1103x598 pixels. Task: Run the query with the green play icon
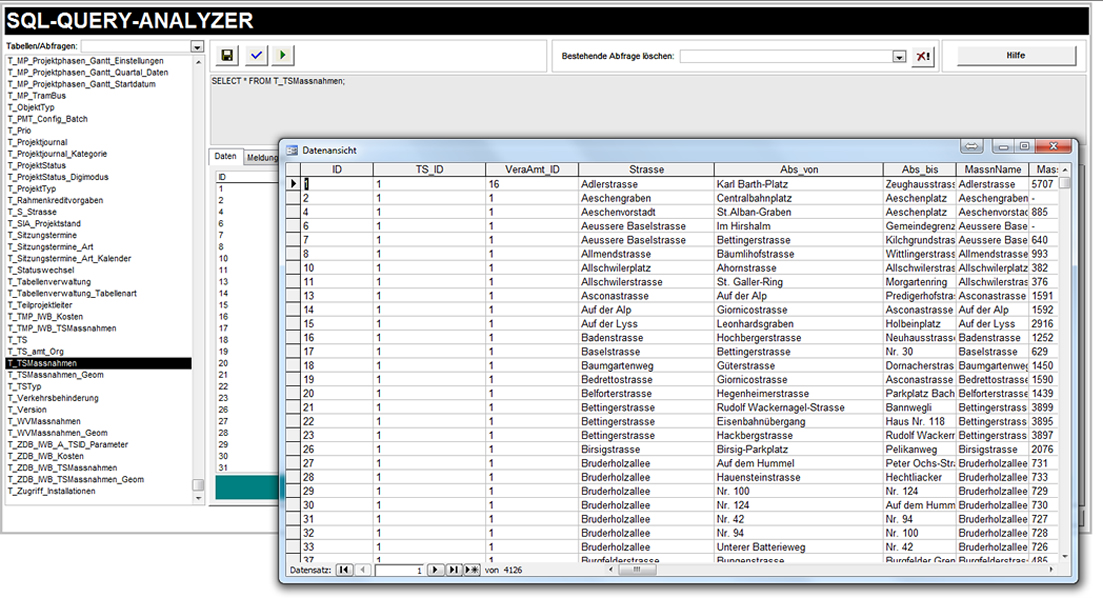(x=283, y=56)
